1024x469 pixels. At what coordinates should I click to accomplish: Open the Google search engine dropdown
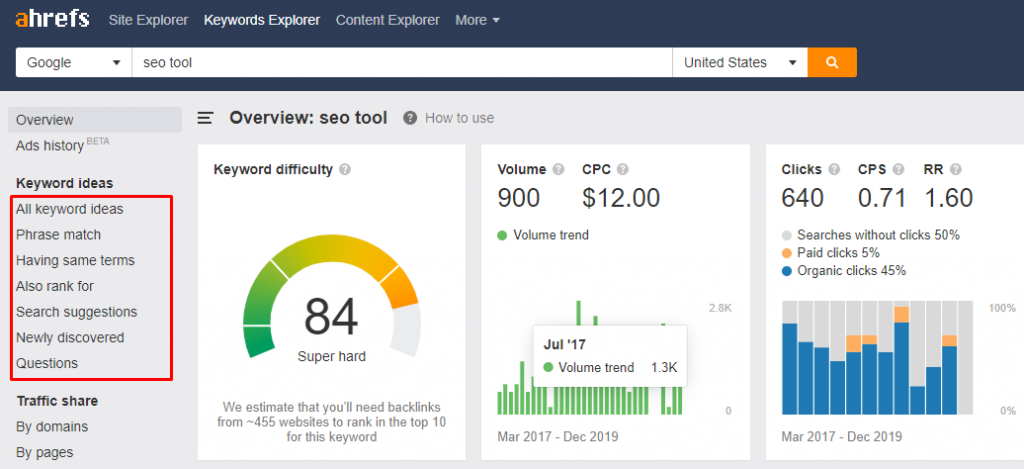pos(74,63)
